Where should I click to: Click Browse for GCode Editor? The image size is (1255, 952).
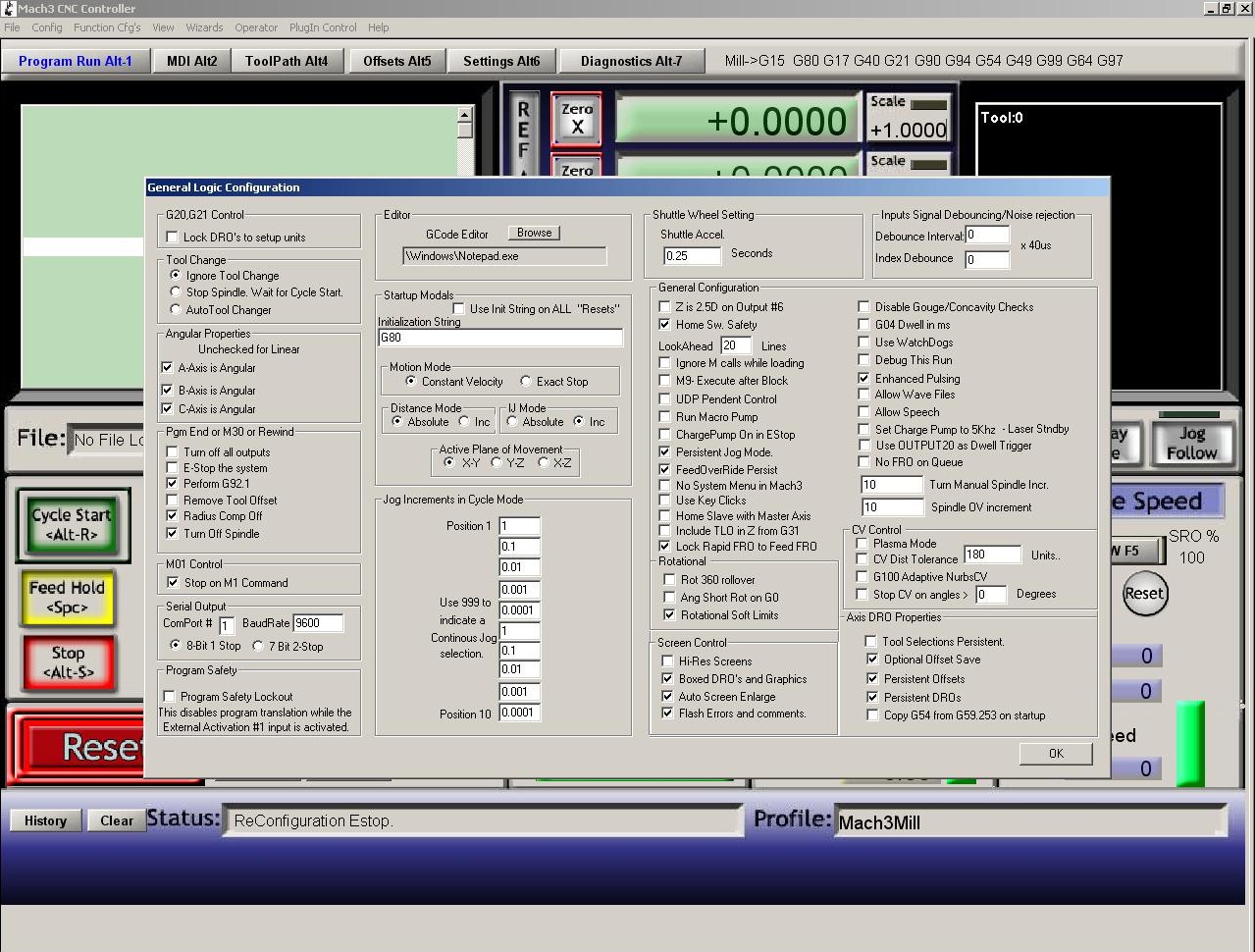coord(534,233)
